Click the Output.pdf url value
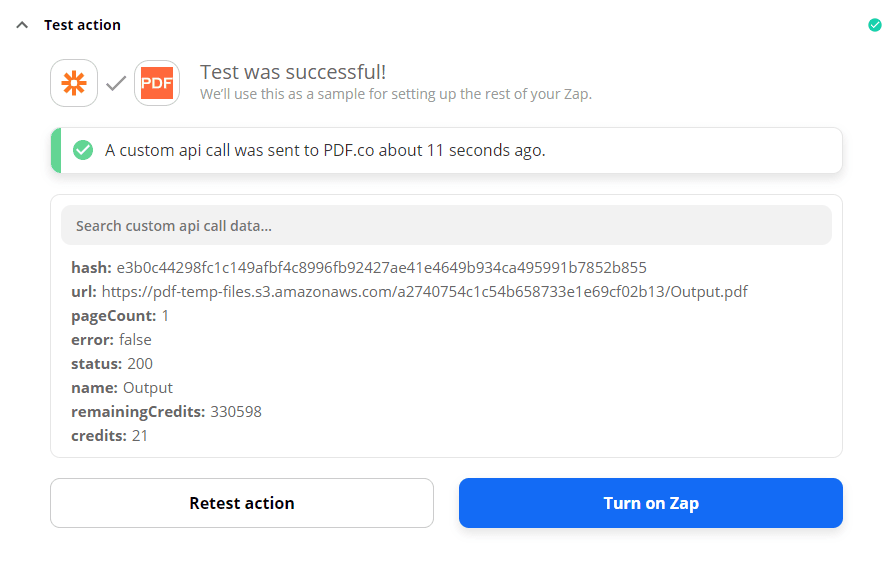The width and height of the screenshot is (892, 577). [424, 292]
